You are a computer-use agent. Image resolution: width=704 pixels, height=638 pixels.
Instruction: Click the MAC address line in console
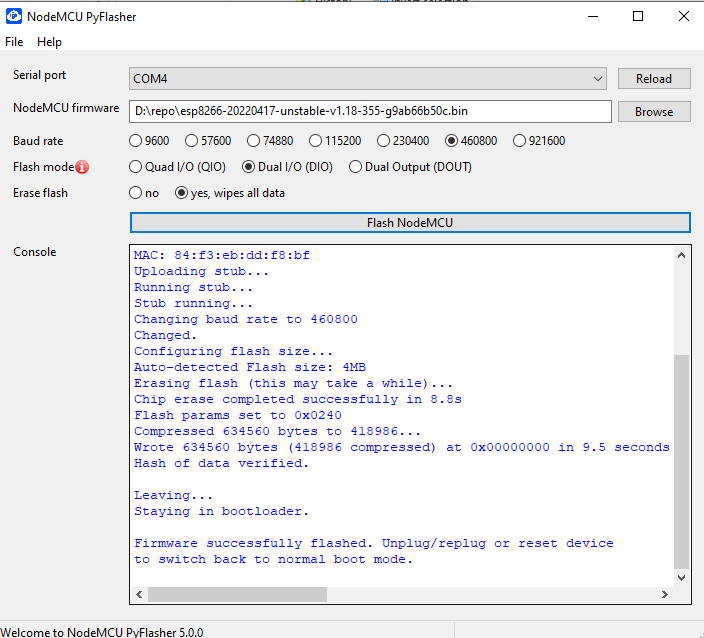point(222,255)
